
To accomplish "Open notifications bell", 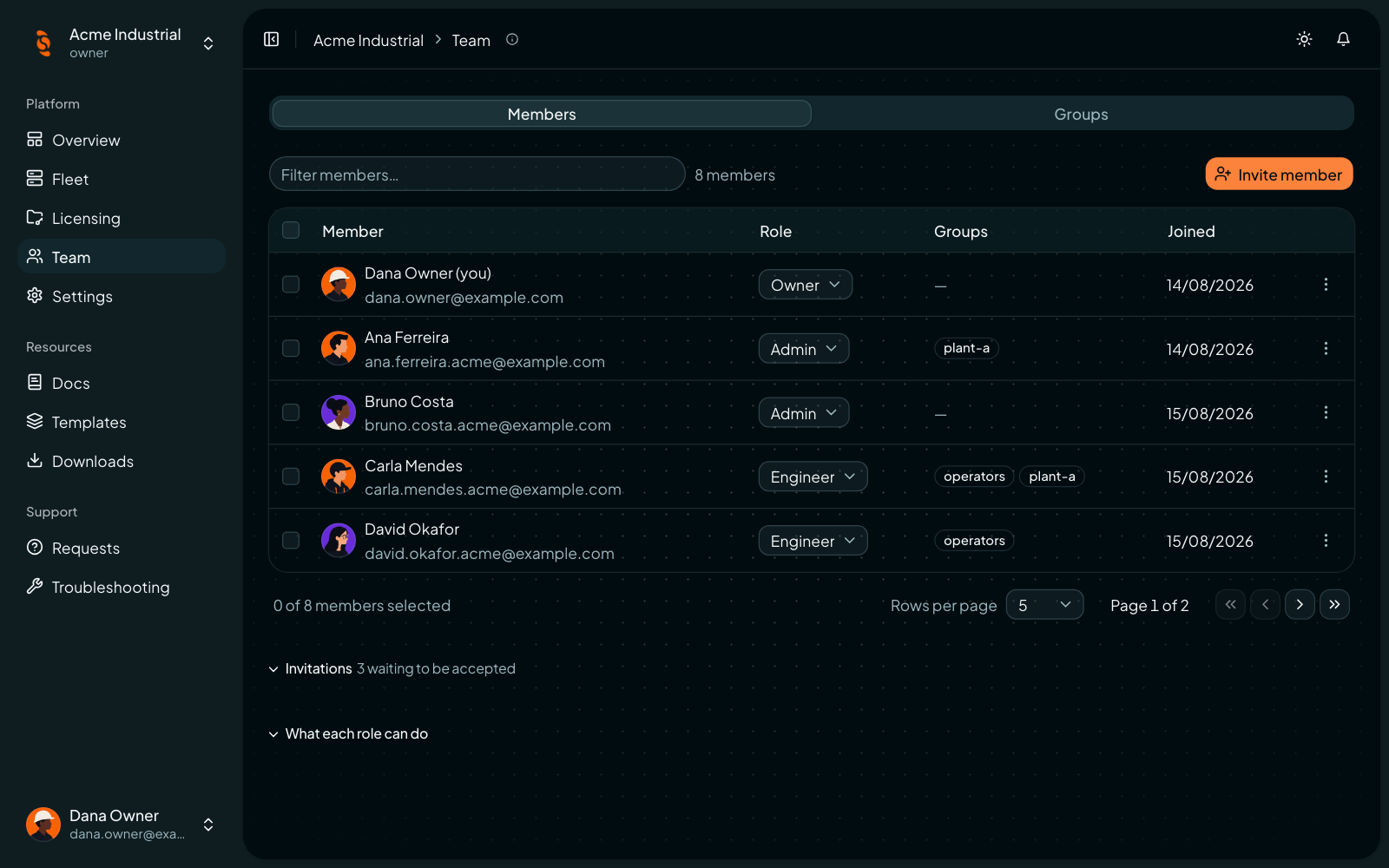I will tap(1343, 39).
